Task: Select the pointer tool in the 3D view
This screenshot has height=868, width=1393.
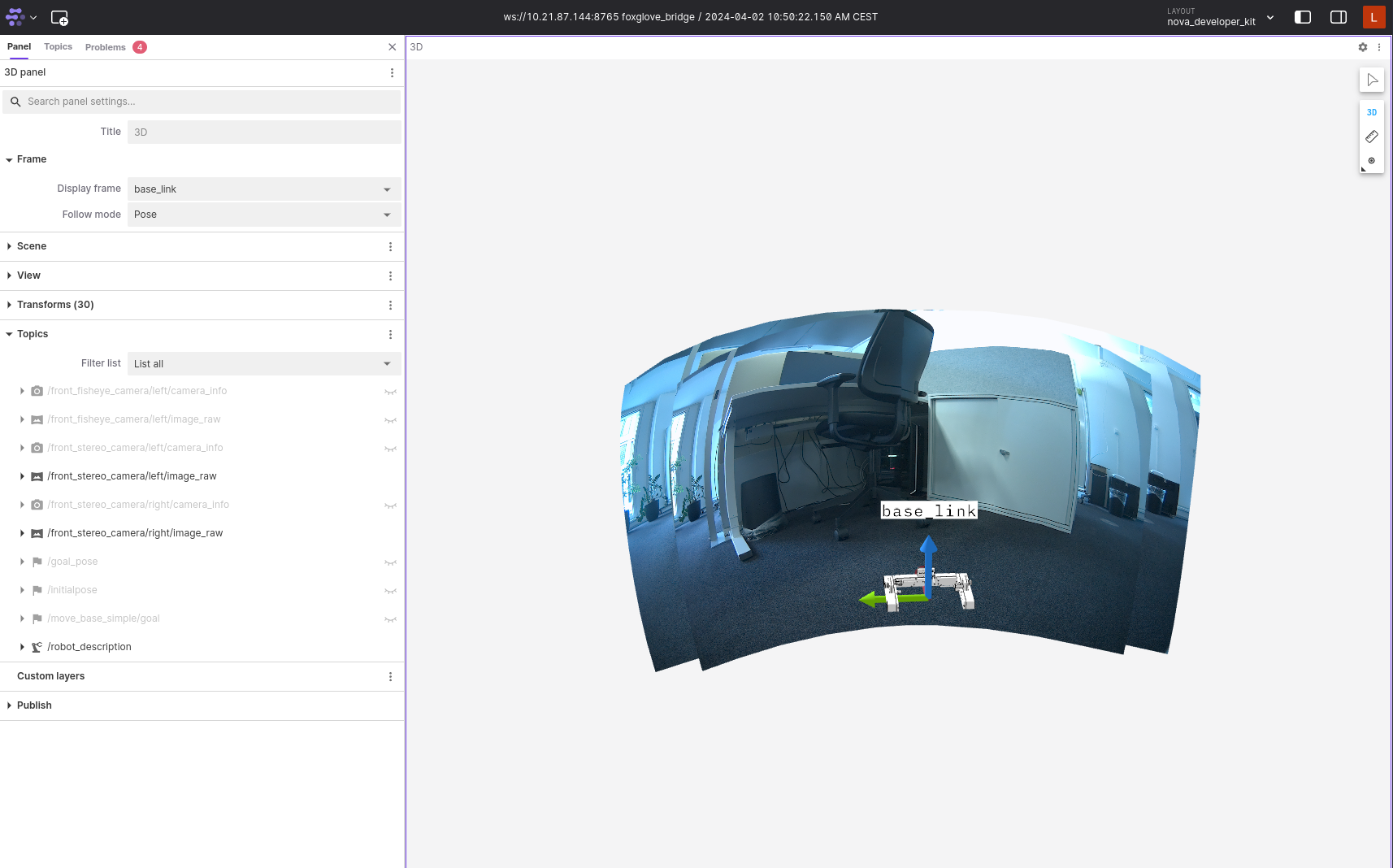Action: (x=1372, y=80)
